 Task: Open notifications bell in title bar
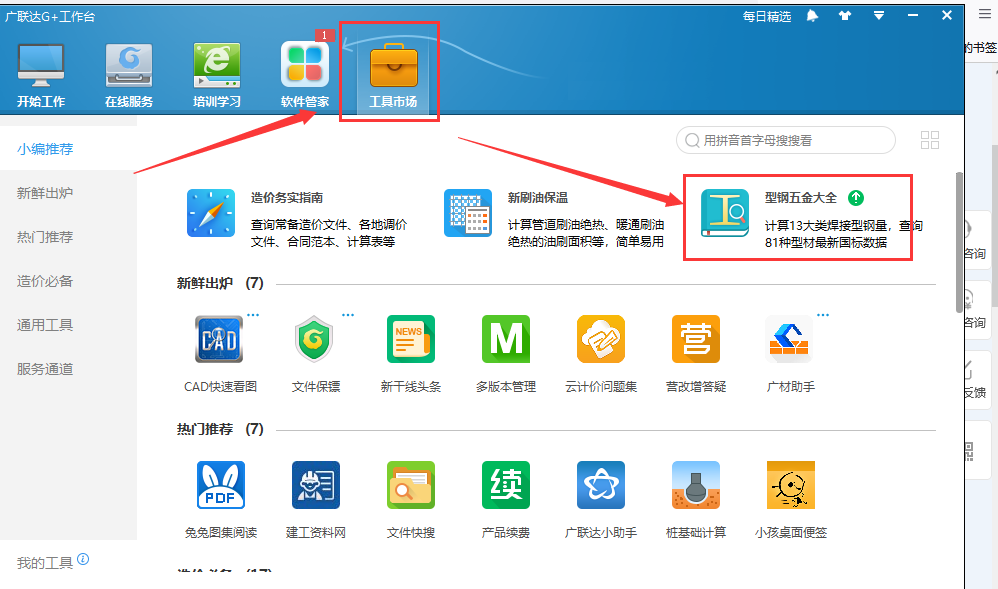(812, 16)
